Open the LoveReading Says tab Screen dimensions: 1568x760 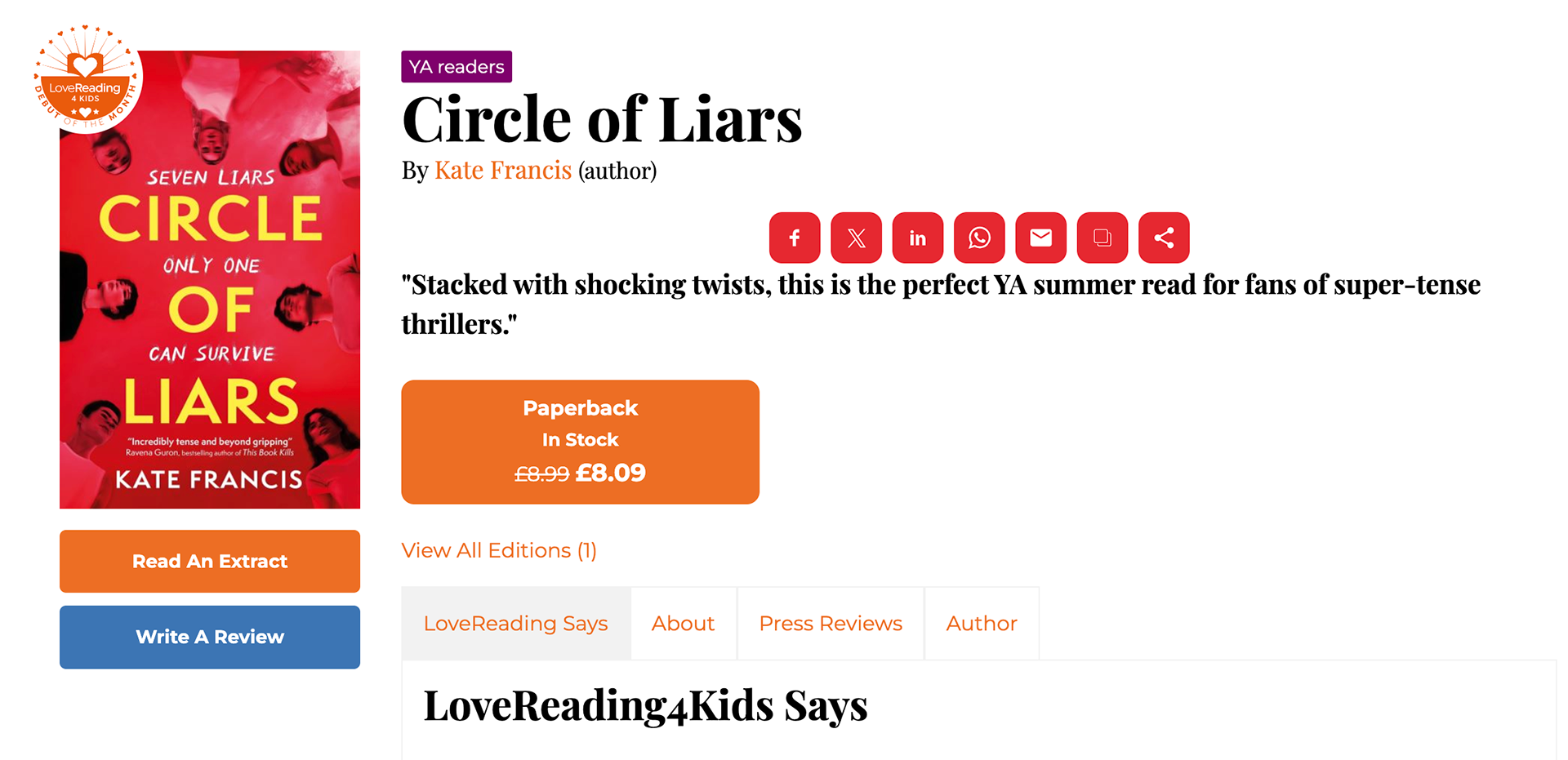pyautogui.click(x=515, y=624)
